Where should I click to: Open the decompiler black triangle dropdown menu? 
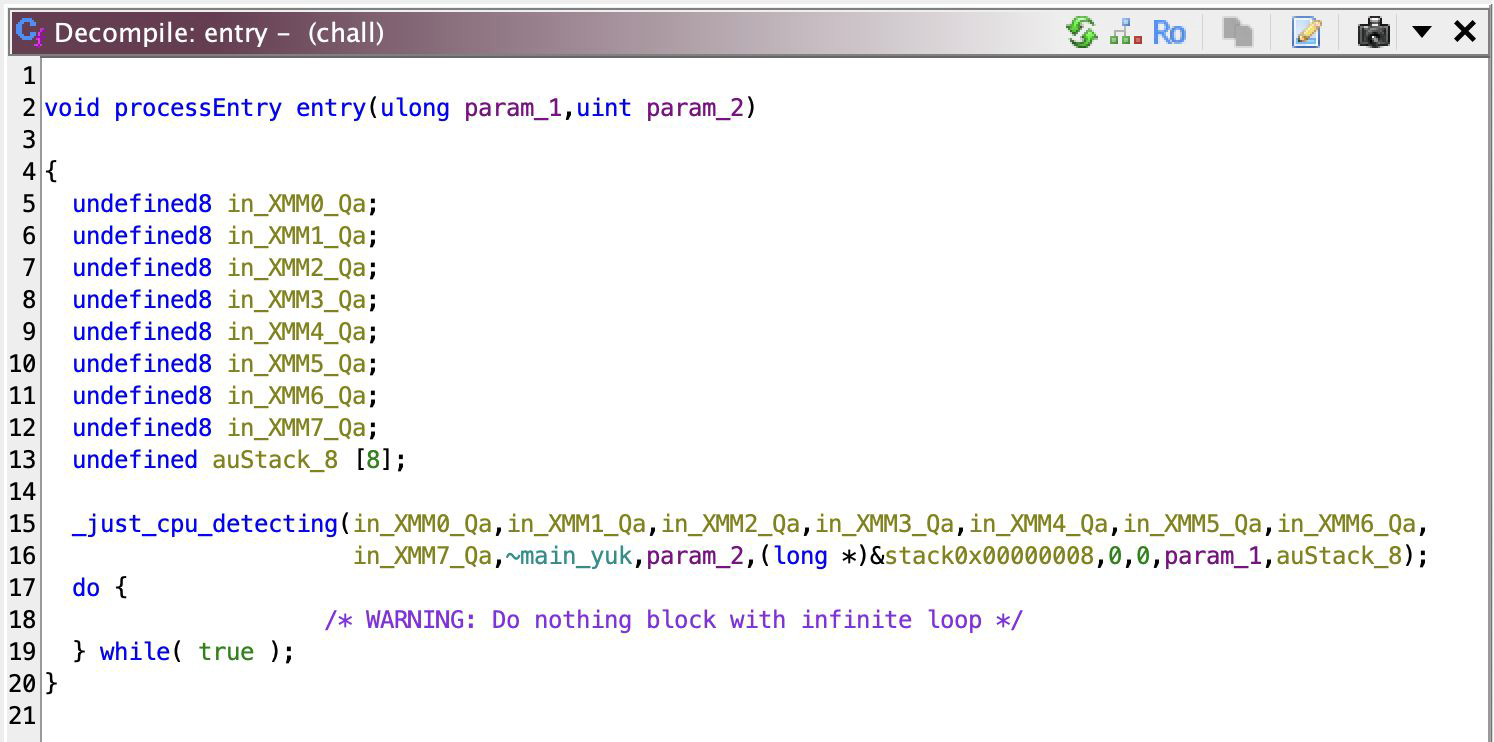[1421, 33]
